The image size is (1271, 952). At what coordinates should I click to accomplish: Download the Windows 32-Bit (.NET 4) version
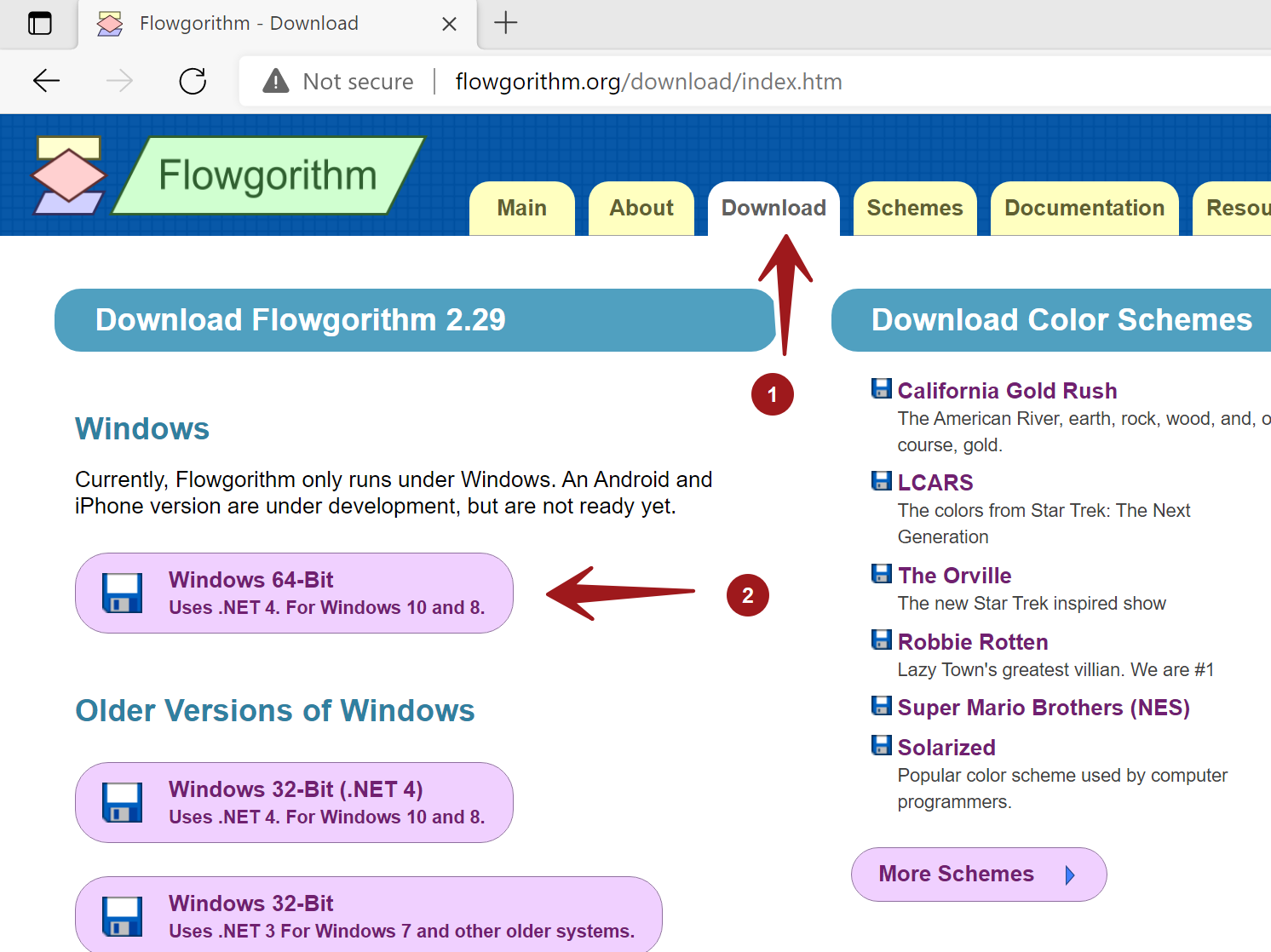point(295,802)
